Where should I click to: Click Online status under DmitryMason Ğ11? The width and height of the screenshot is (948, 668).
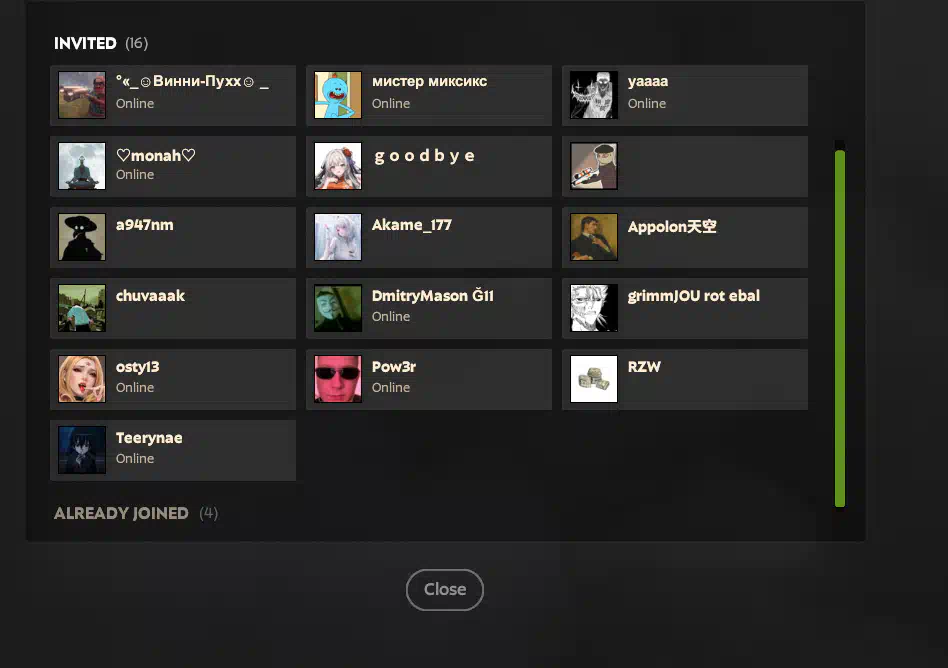[391, 317]
